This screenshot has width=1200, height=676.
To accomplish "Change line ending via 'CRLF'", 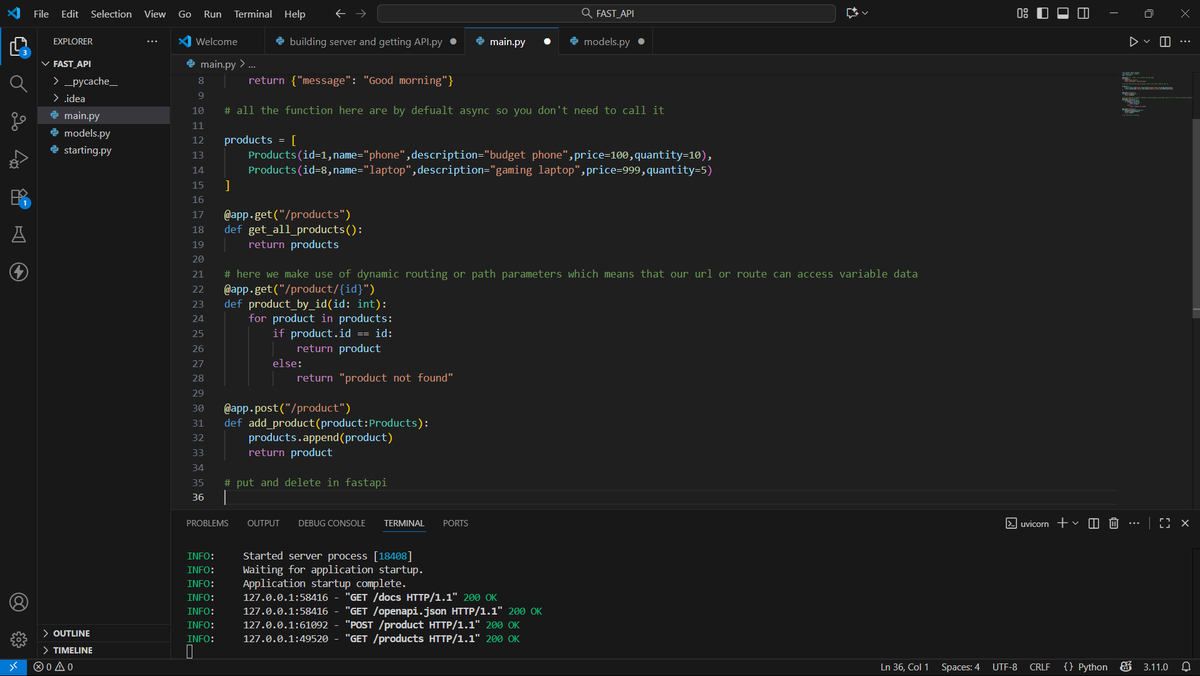I will click(x=1039, y=667).
